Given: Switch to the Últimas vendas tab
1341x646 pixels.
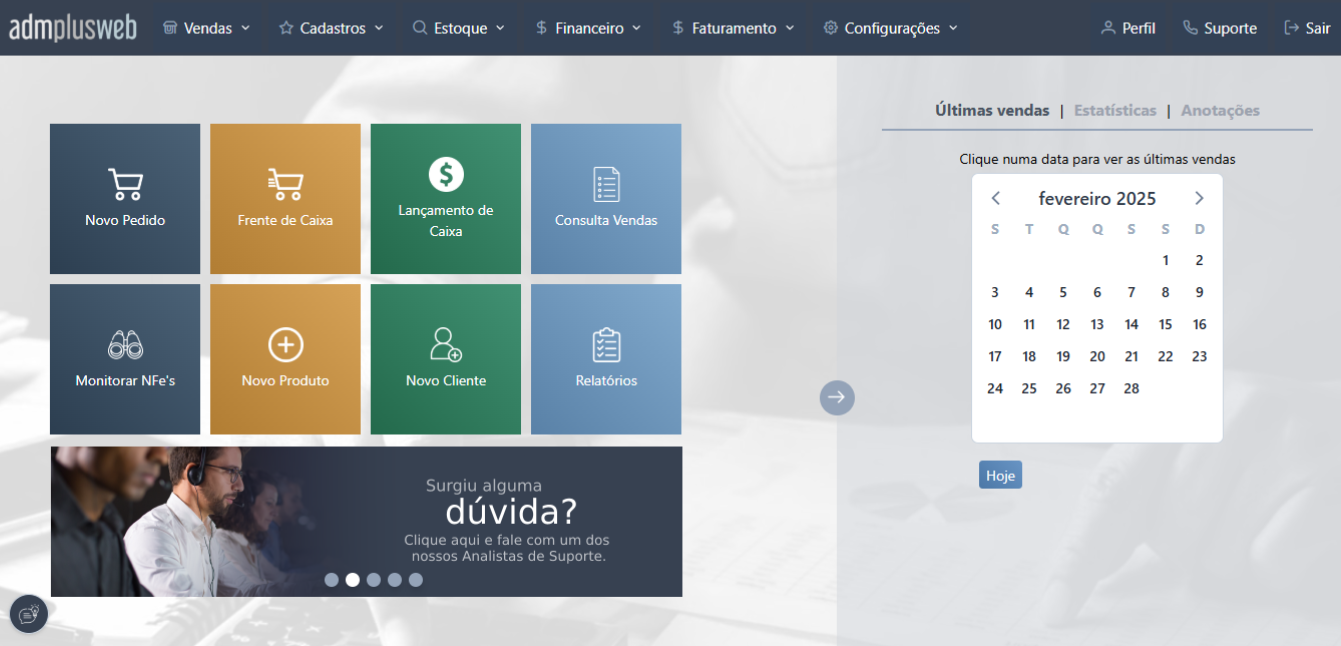Looking at the screenshot, I should pos(992,110).
